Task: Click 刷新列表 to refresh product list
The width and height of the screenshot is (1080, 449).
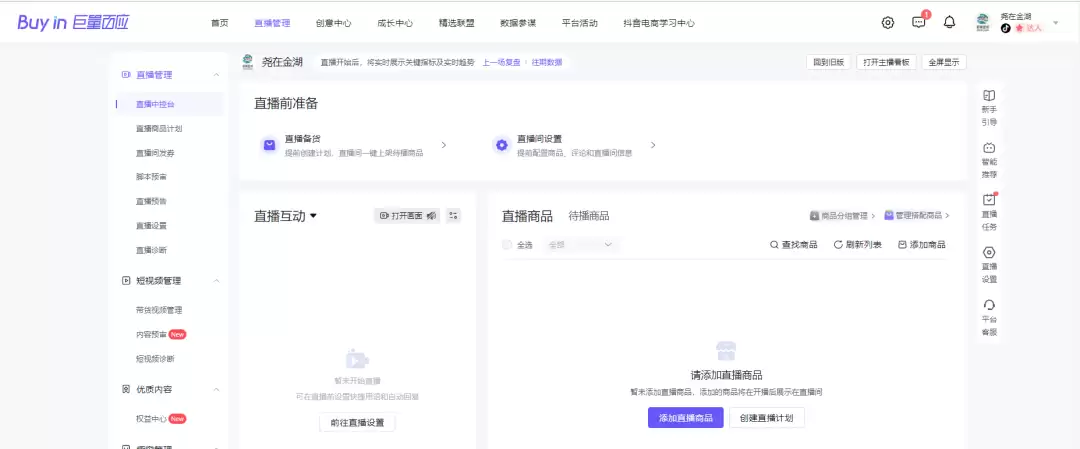Action: 858,245
